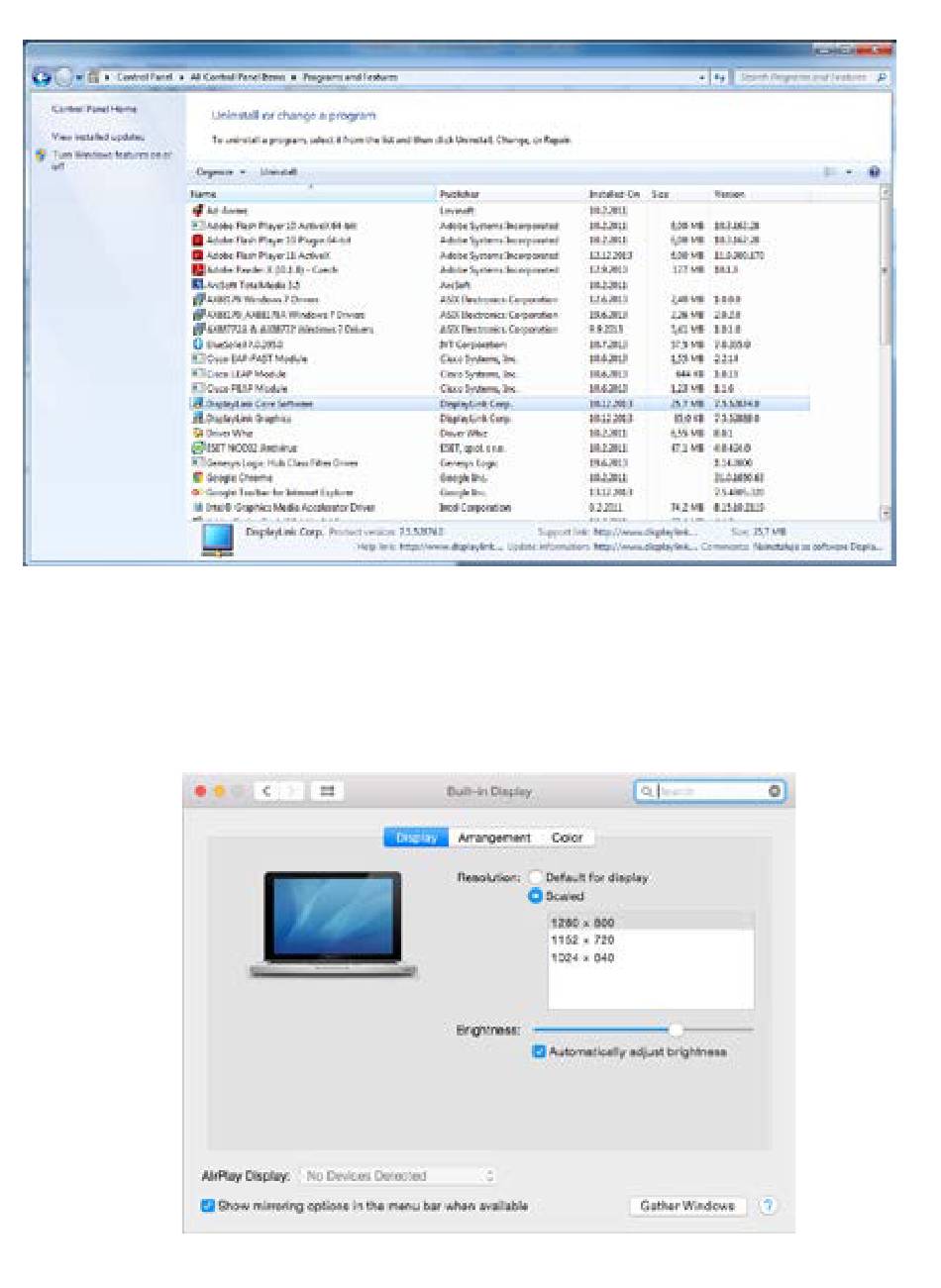Focus the Search Programs and Features field
The image size is (941, 1288).
point(811,77)
